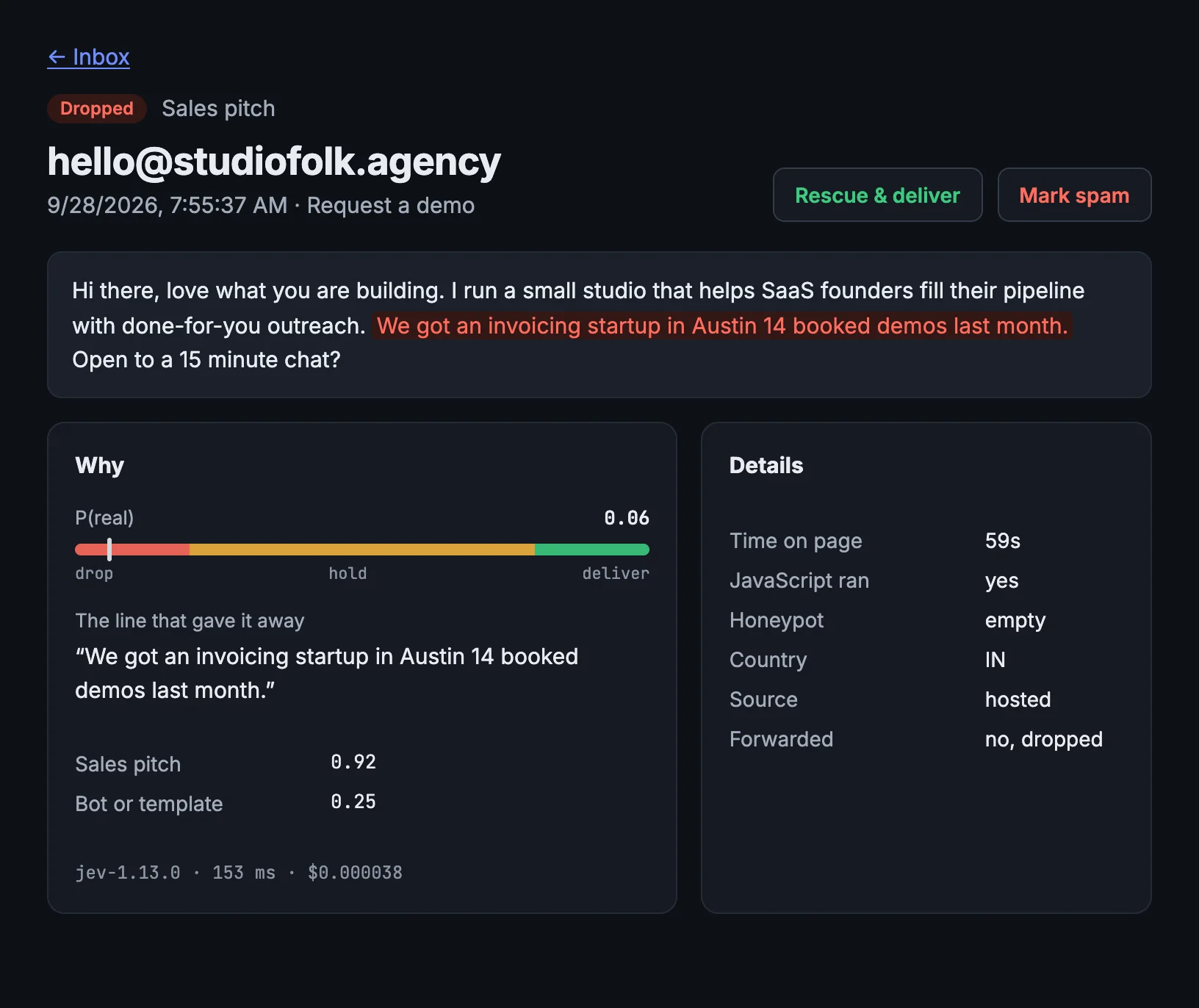Screen dimensions: 1199x1008
Task: Click the Rescue & deliver button
Action: click(877, 195)
